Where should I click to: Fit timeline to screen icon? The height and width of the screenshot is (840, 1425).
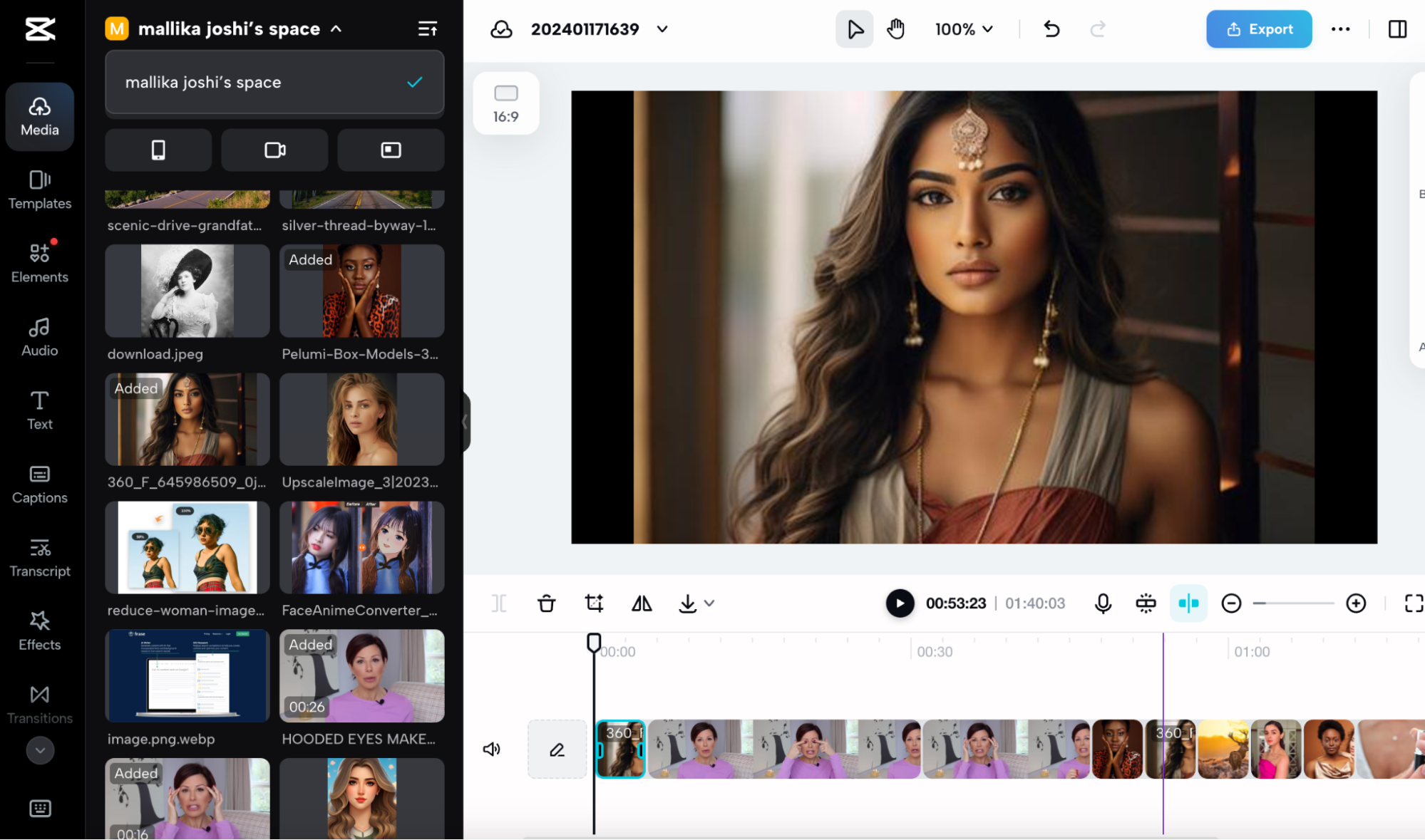coord(1414,603)
